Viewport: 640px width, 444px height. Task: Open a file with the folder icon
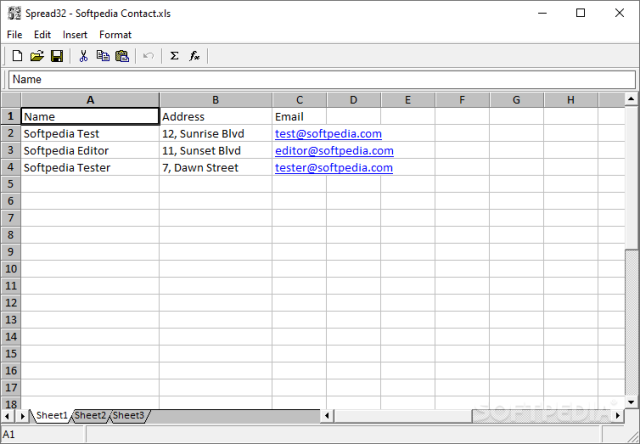click(x=37, y=56)
